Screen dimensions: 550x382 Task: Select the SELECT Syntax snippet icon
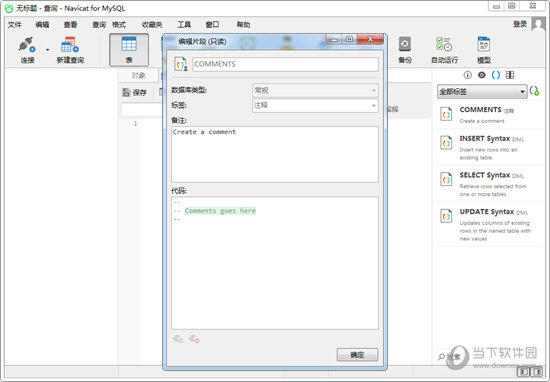(x=446, y=179)
